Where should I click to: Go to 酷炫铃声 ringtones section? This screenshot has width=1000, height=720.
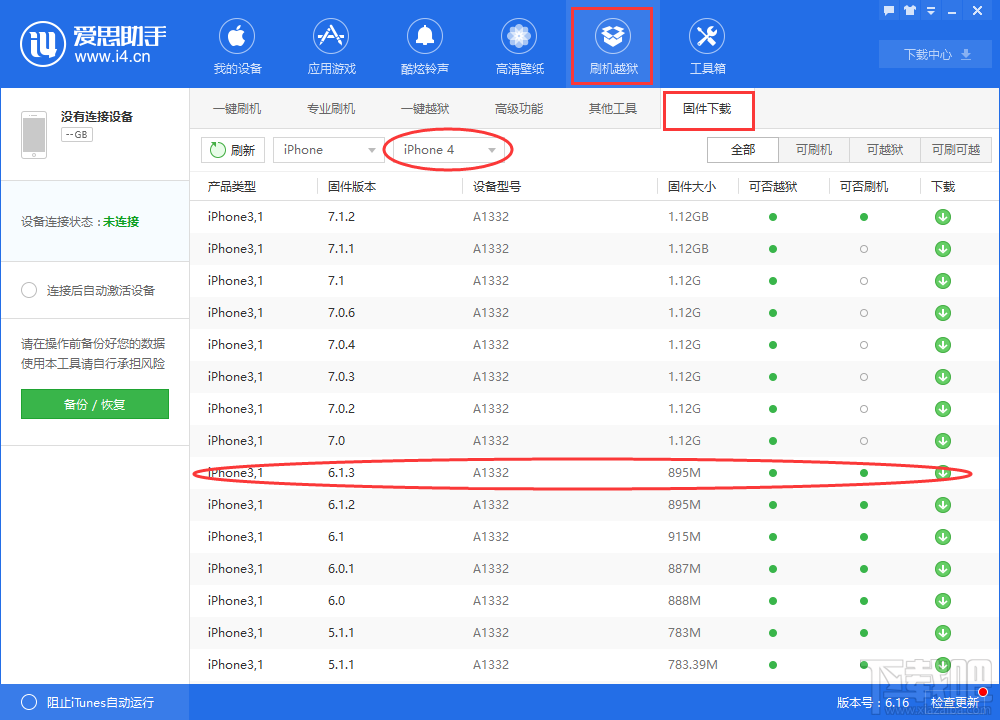coord(424,47)
